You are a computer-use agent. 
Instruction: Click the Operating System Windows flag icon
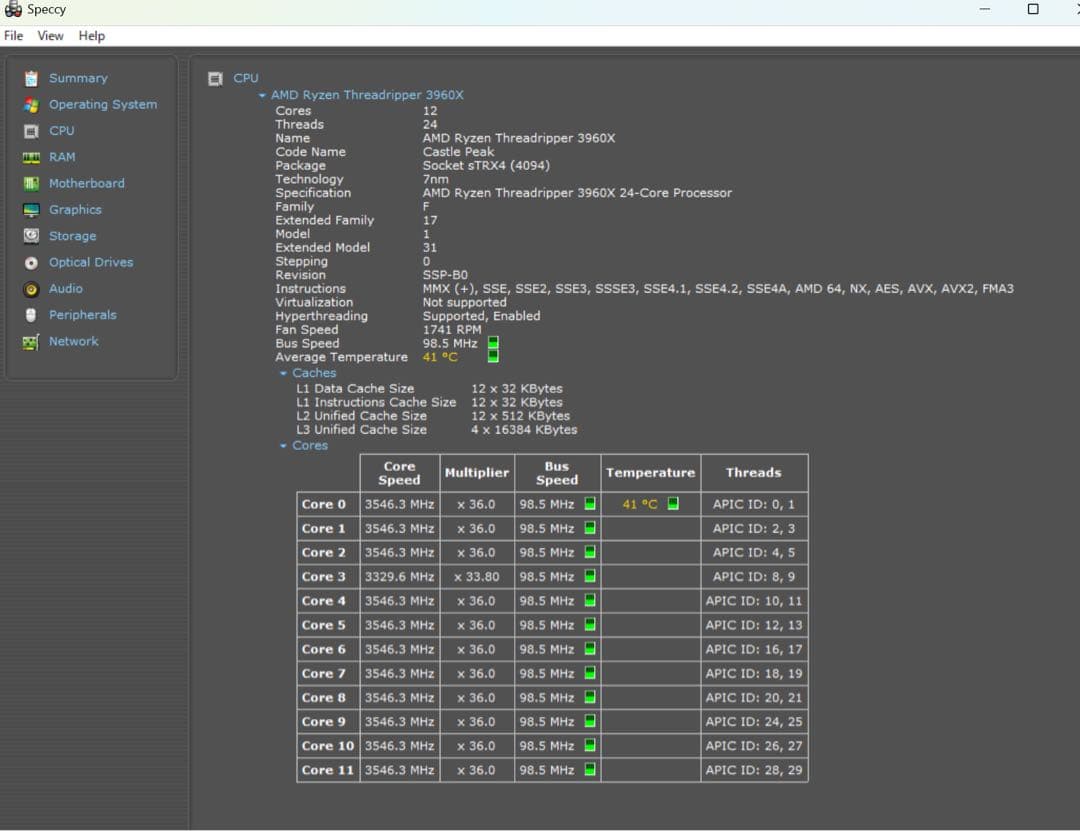(31, 105)
